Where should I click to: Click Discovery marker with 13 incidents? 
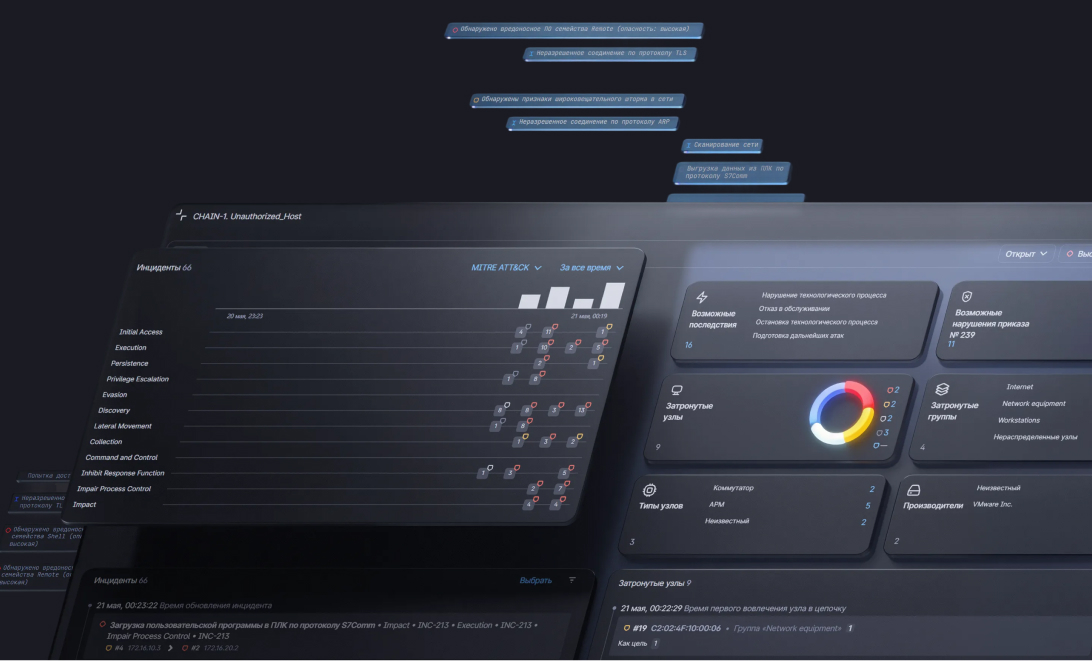(x=581, y=410)
